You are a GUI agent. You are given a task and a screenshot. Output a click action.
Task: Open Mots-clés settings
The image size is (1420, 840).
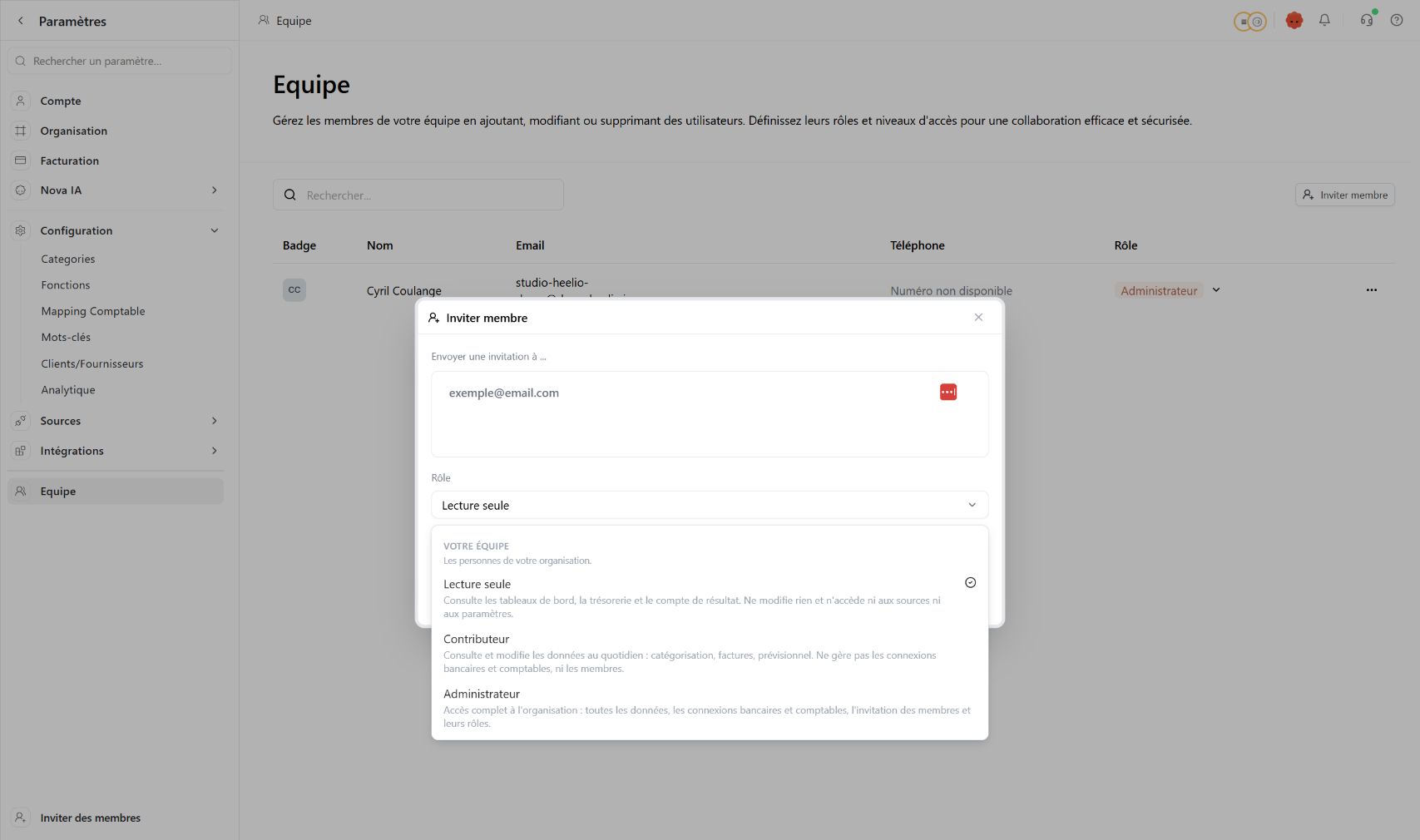66,337
